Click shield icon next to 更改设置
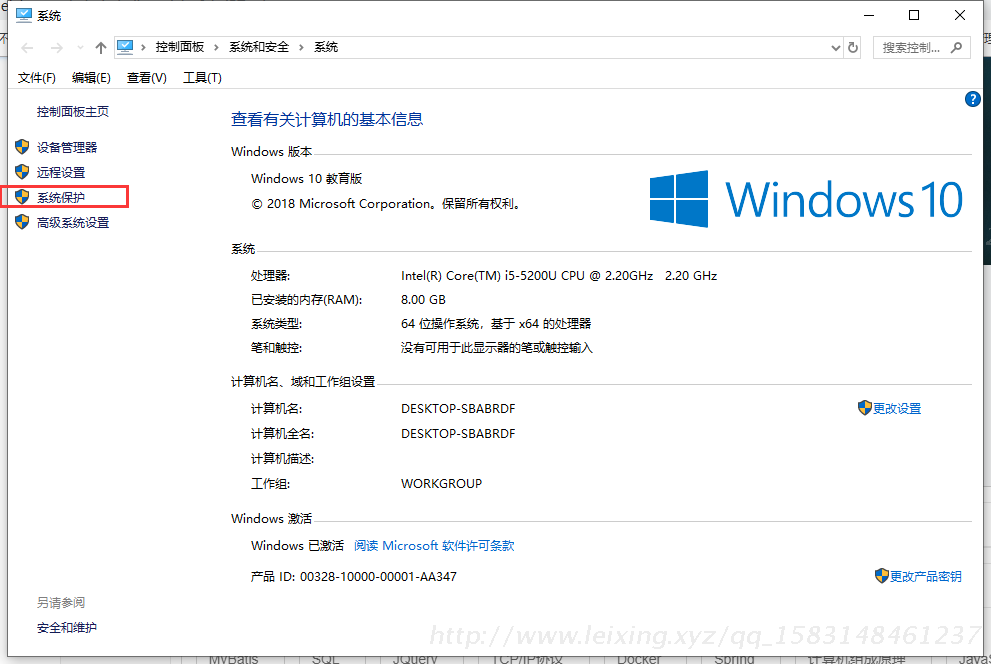The width and height of the screenshot is (991, 664). [865, 408]
